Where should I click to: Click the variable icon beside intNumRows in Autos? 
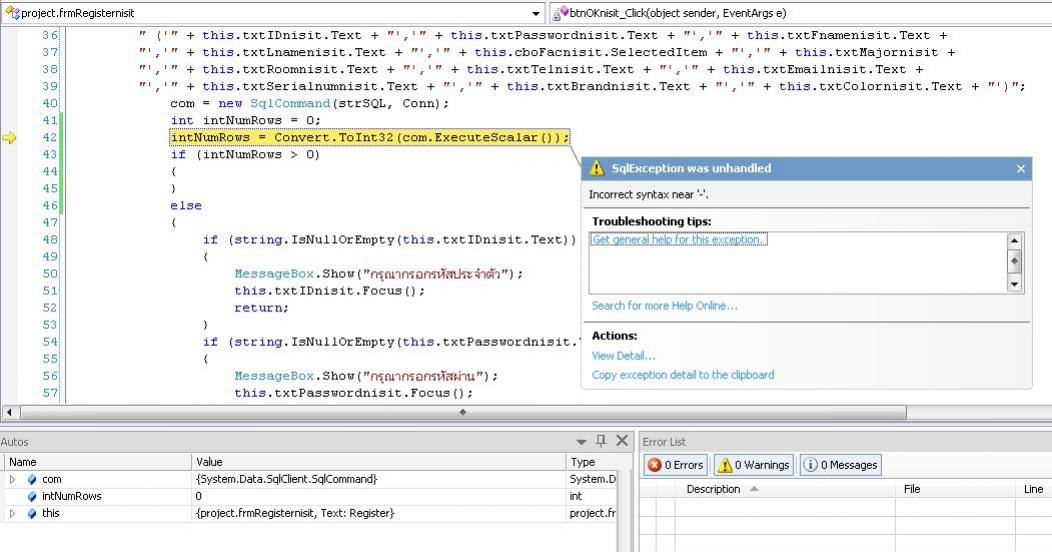point(32,496)
